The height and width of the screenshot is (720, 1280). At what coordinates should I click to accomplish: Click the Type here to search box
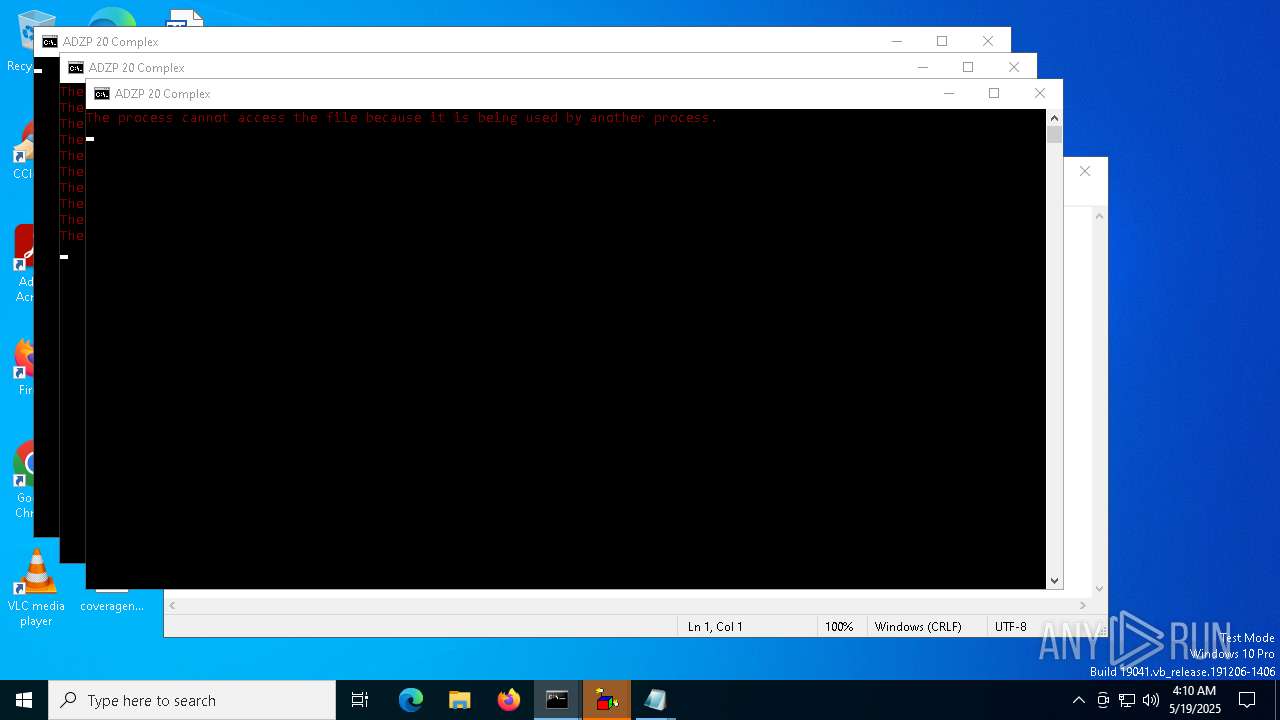tap(192, 700)
